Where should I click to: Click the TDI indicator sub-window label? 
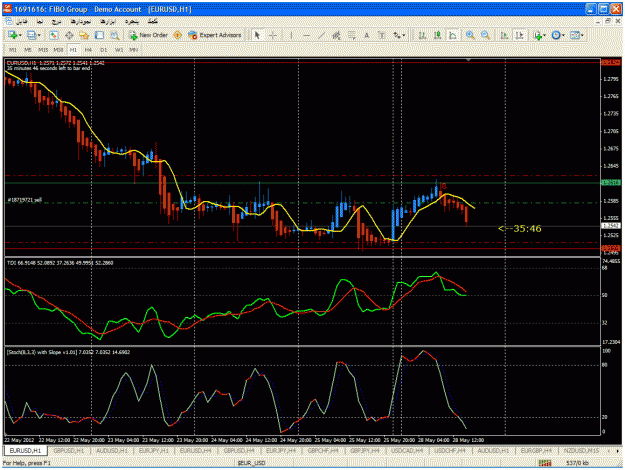click(x=60, y=263)
